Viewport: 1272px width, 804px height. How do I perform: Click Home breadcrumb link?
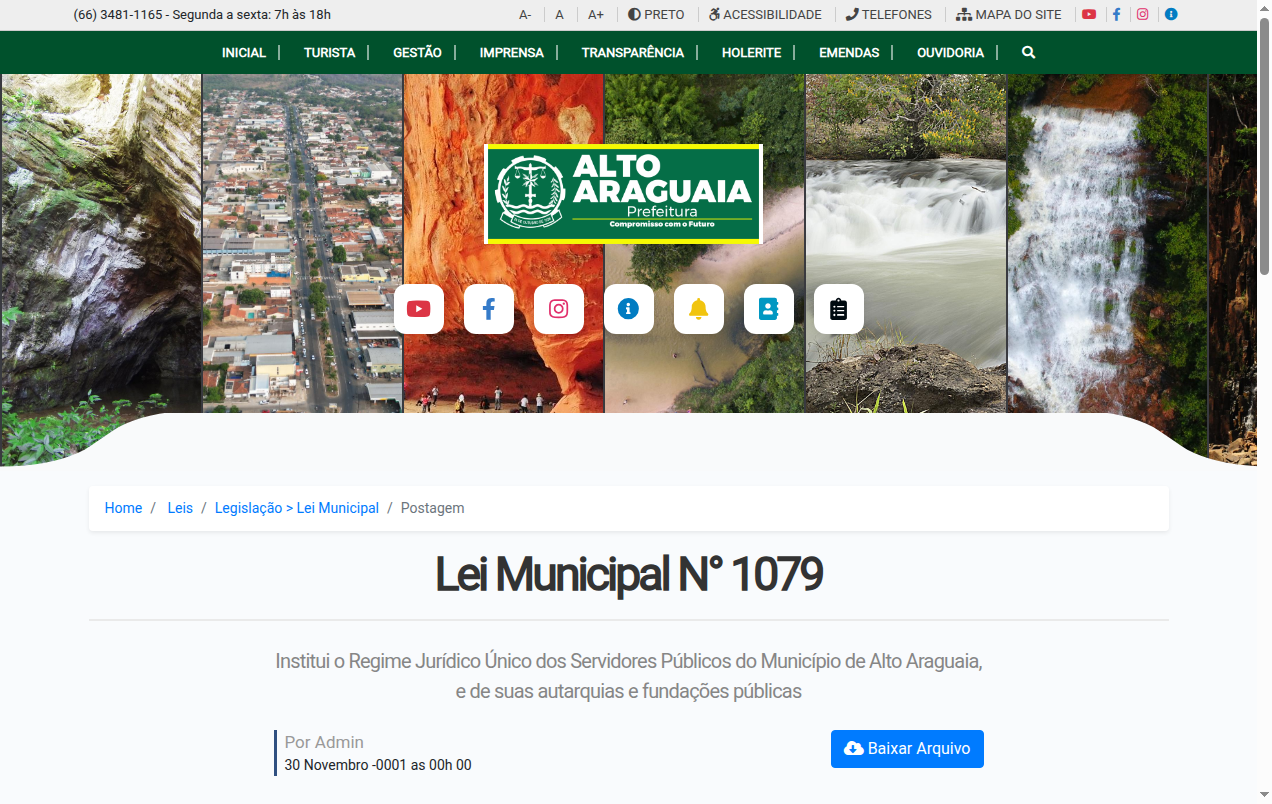click(x=123, y=508)
